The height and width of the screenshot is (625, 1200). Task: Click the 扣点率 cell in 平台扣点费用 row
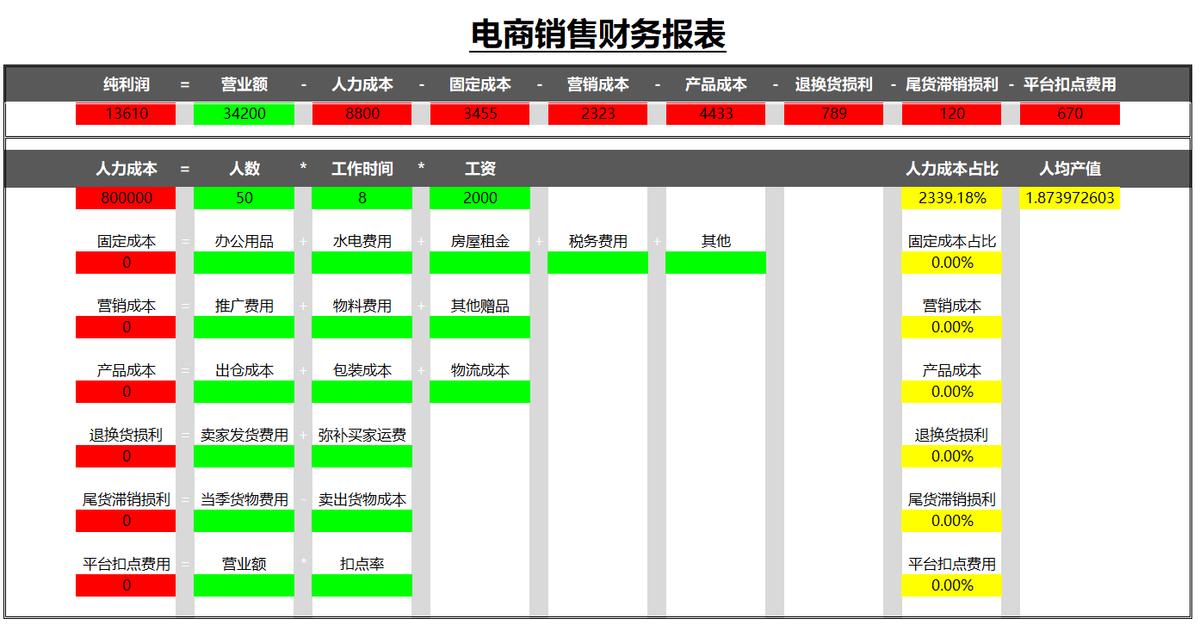(x=361, y=563)
